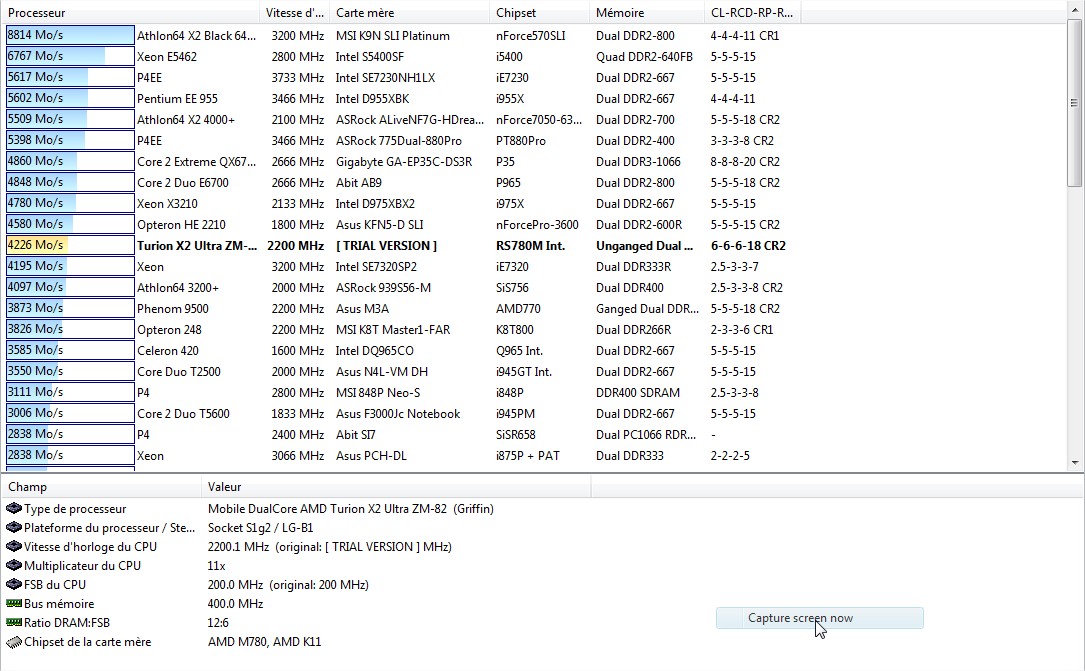Sort by the Processeur column header
Image resolution: width=1085 pixels, height=671 pixels.
131,12
